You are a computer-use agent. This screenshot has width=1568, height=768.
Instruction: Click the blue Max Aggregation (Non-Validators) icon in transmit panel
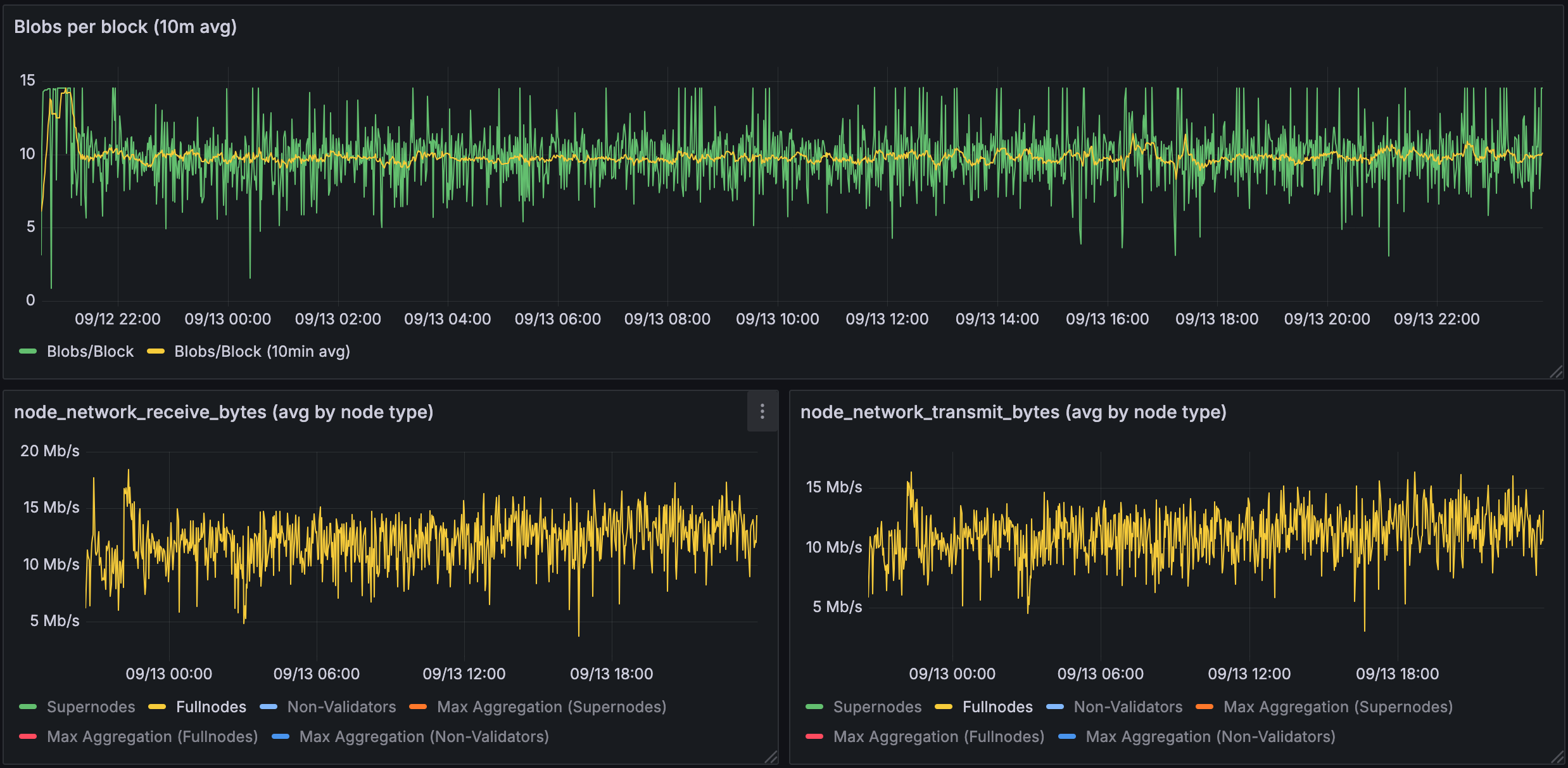[1068, 736]
